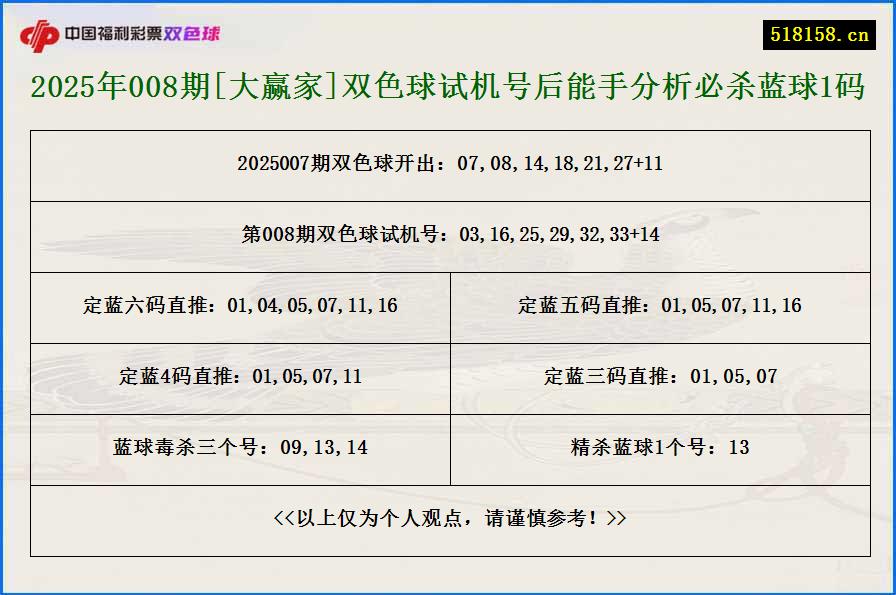
Task: Click the 定蓝三码直推 numbers 01,05,07
Action: pos(732,378)
